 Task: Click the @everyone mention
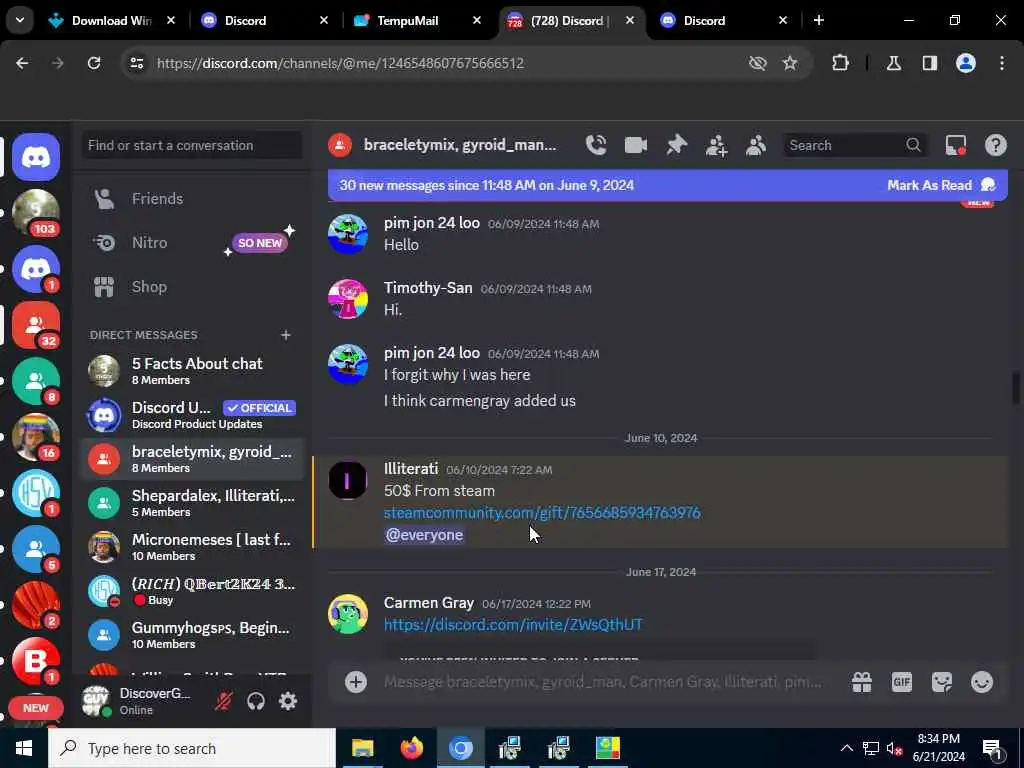point(424,535)
